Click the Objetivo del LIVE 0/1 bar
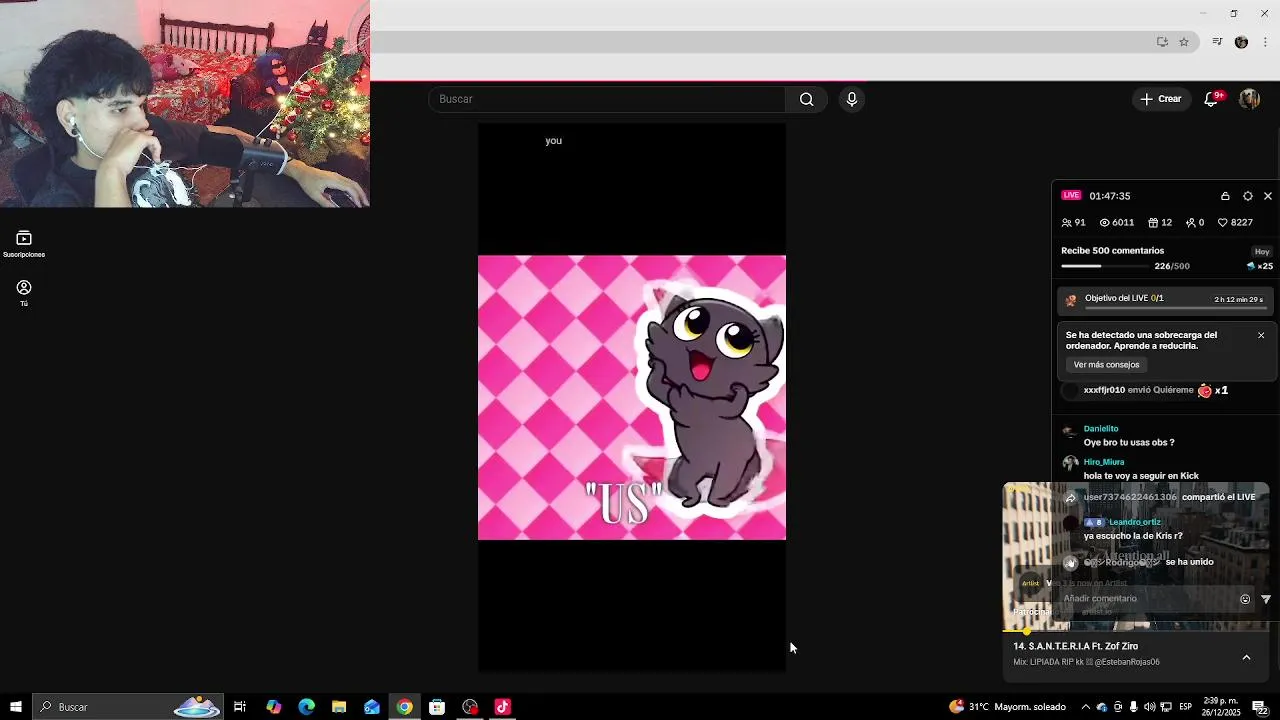Screen dimensions: 1280x720 [1166, 299]
